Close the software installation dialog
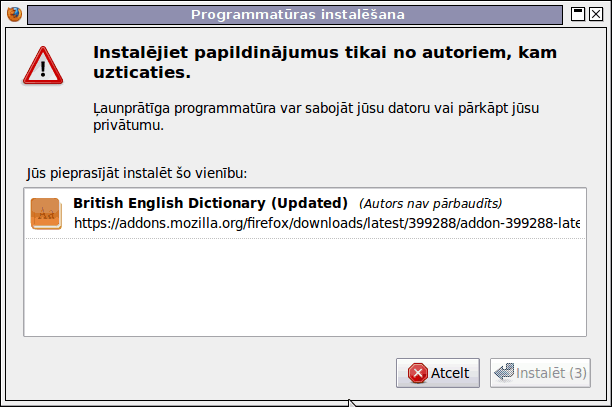 pos(596,14)
